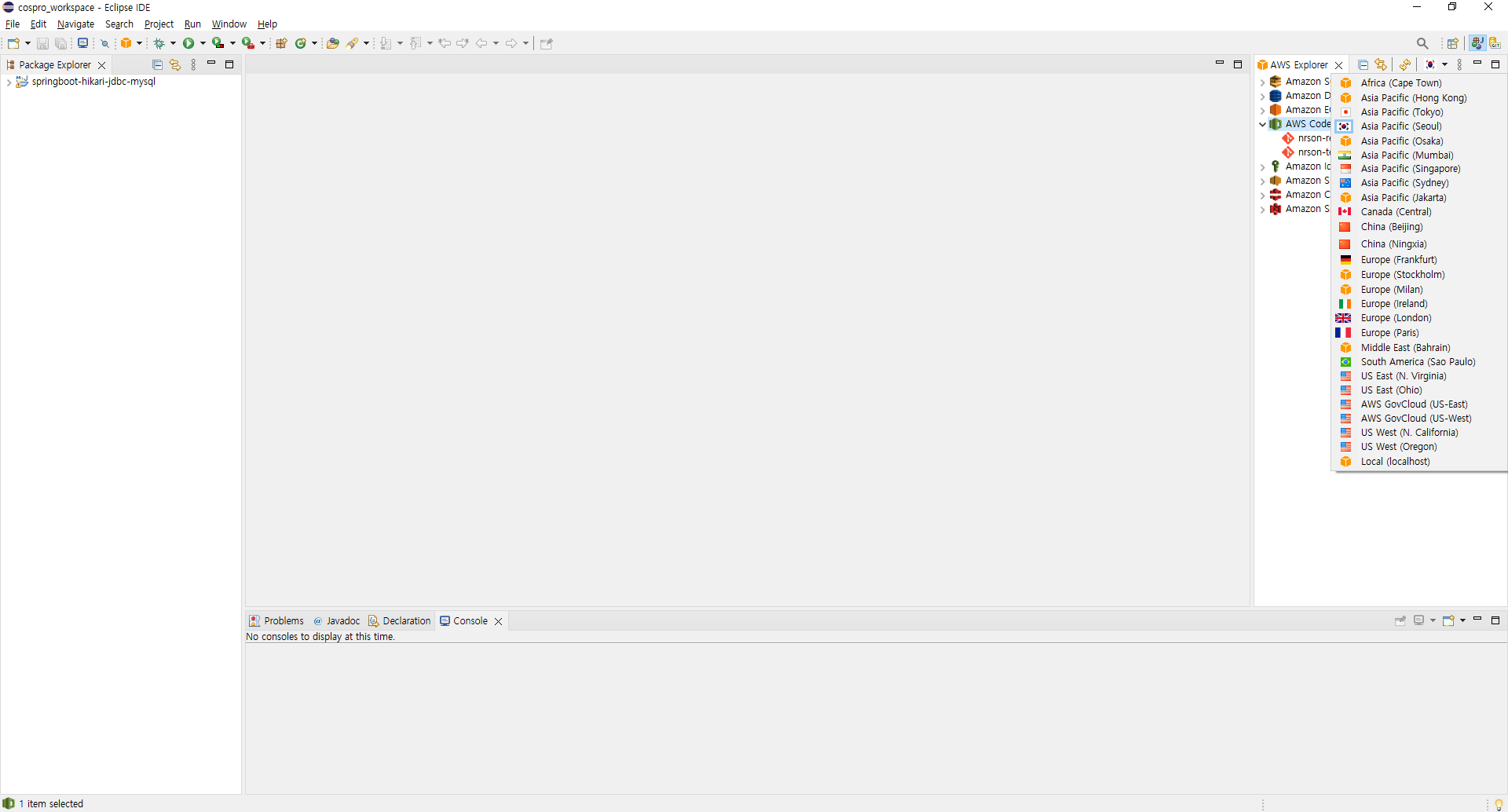This screenshot has height=812, width=1508.
Task: Click the Save toolbar icon
Action: click(42, 43)
